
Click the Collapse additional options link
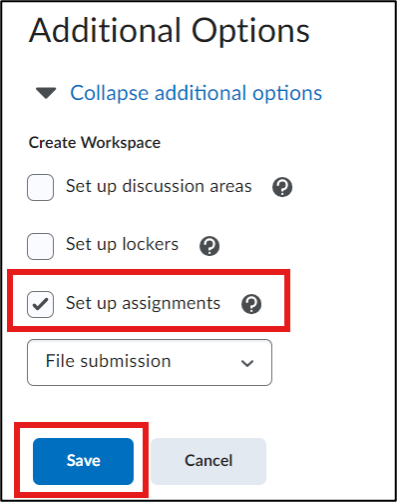pos(196,93)
